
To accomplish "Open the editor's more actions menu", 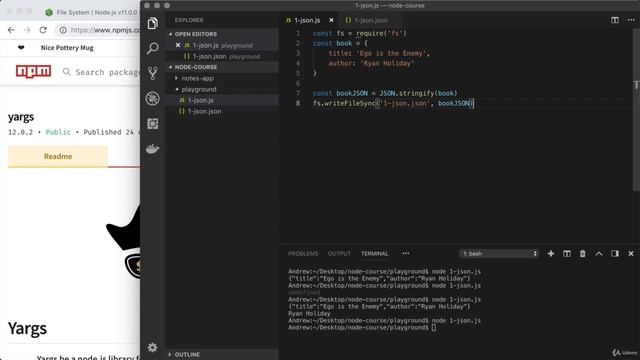I will tap(631, 20).
